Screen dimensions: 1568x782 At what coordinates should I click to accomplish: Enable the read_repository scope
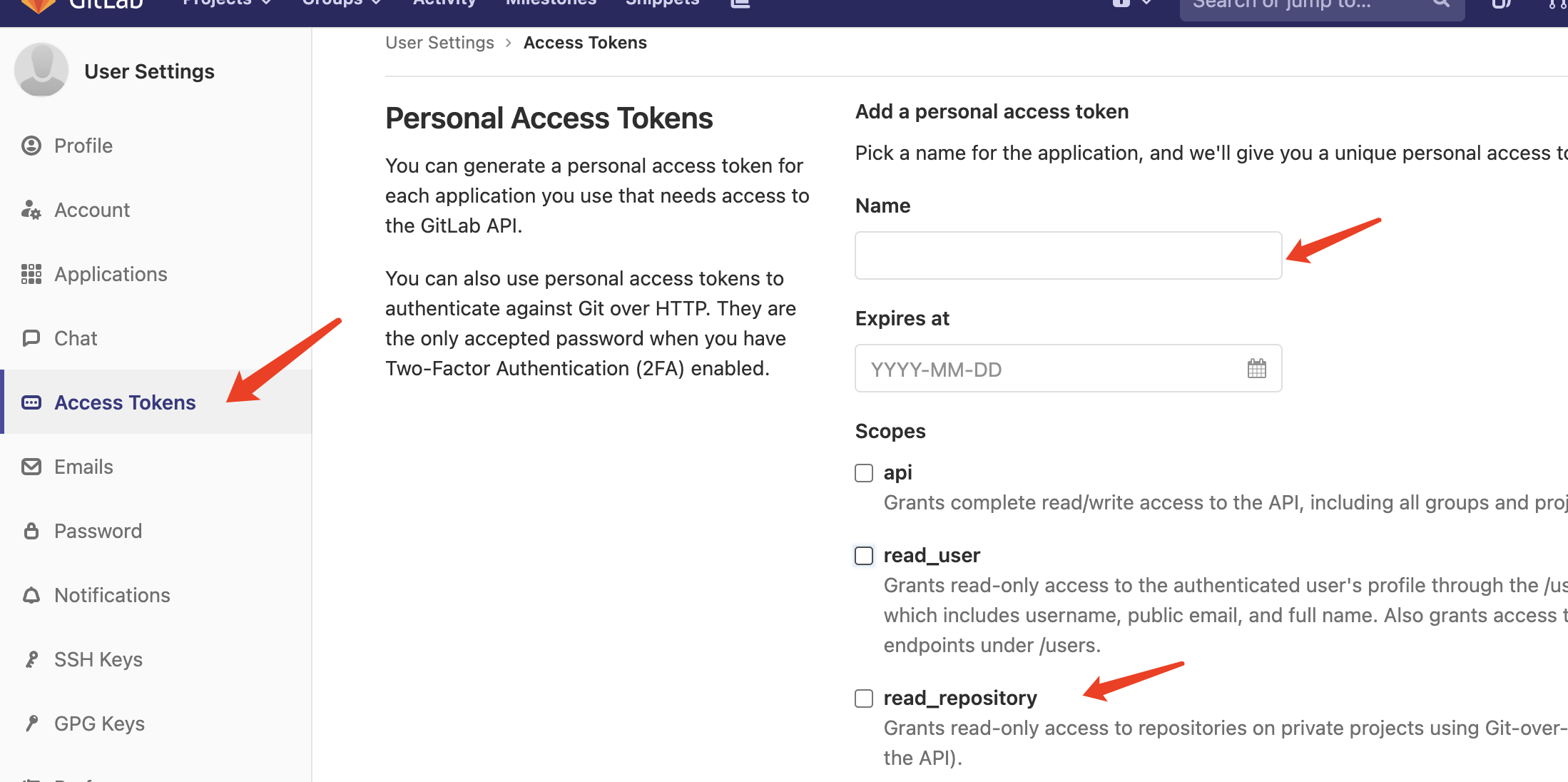coord(863,698)
